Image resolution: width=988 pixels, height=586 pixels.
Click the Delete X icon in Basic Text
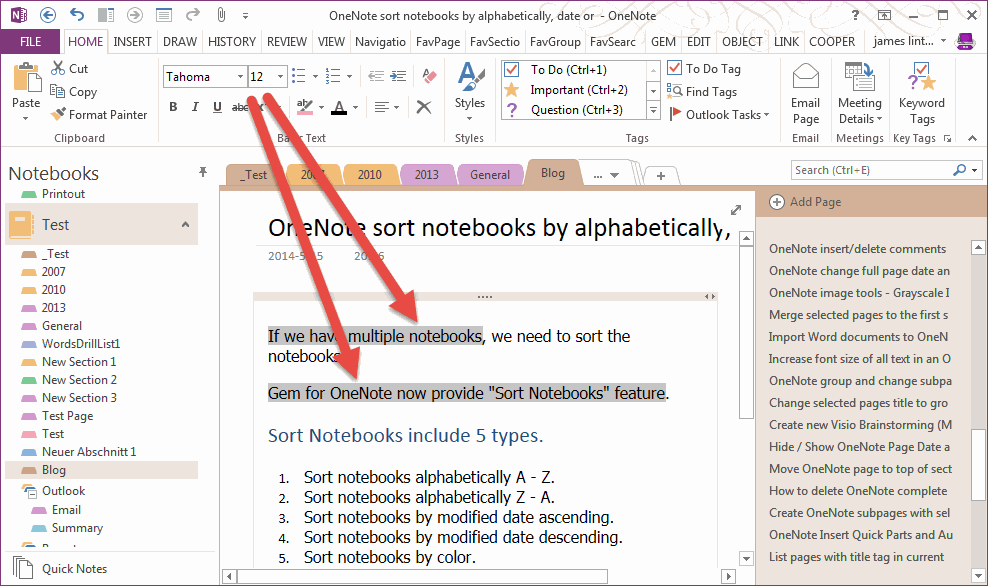click(424, 107)
